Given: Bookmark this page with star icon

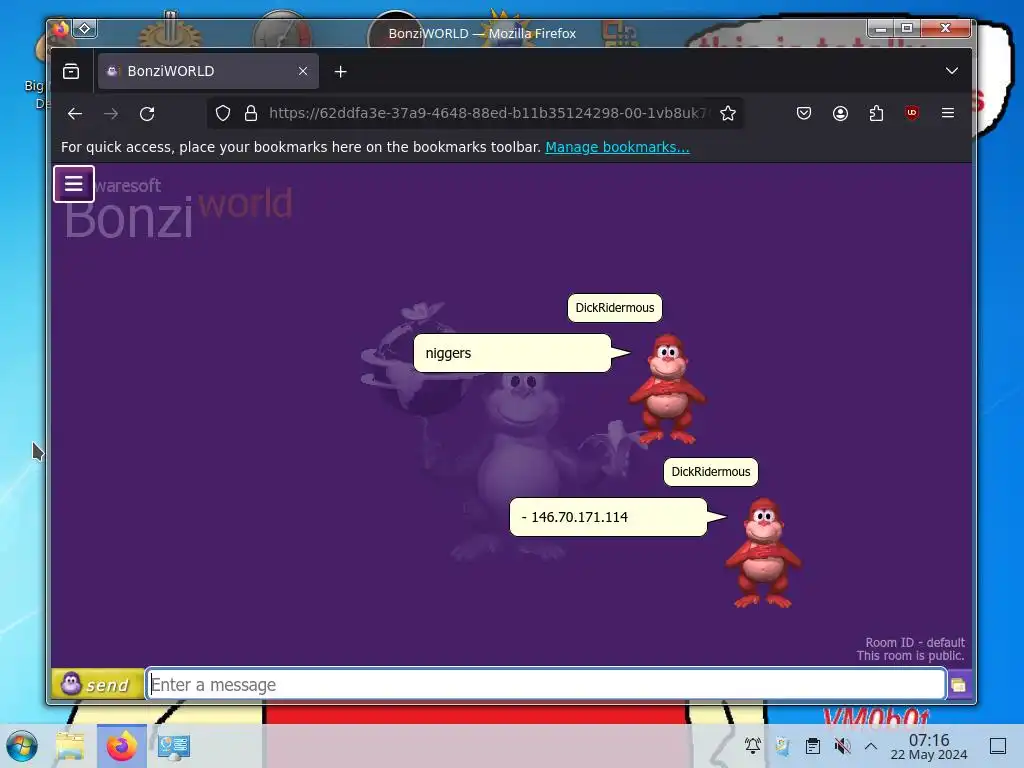Looking at the screenshot, I should pos(728,114).
